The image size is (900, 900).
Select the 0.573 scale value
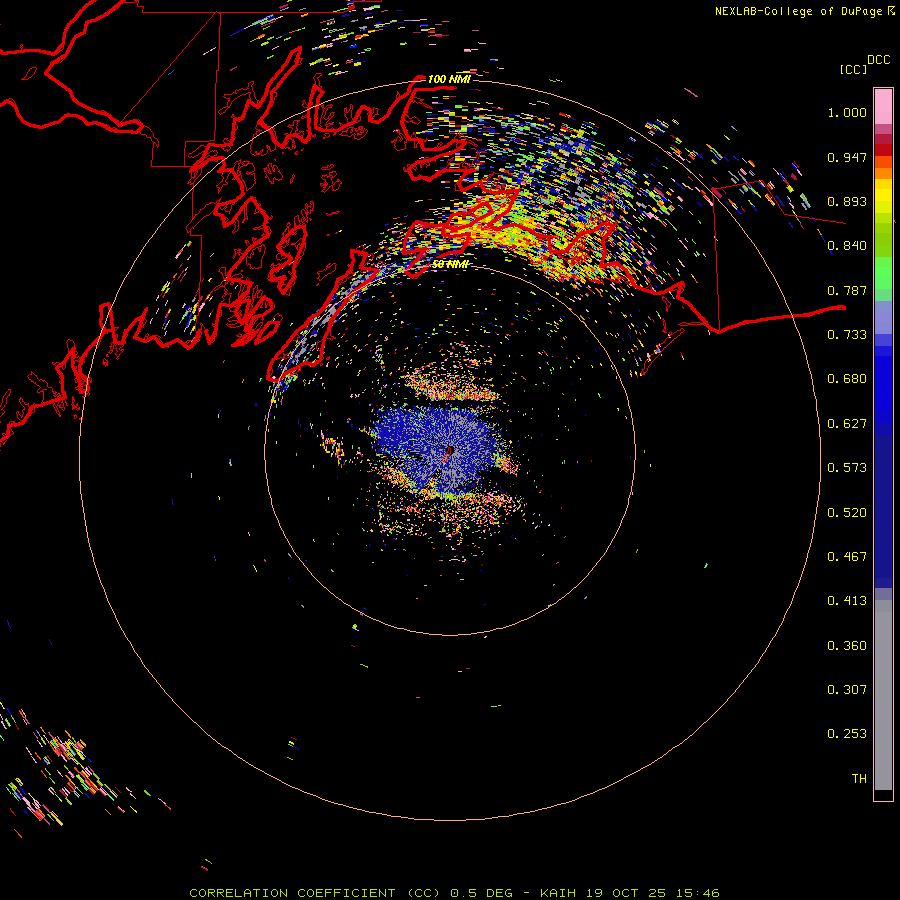847,468
